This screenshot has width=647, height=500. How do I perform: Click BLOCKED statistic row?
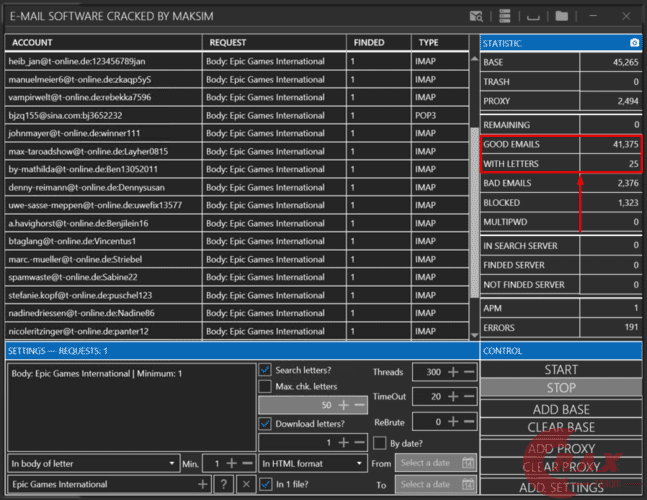561,203
